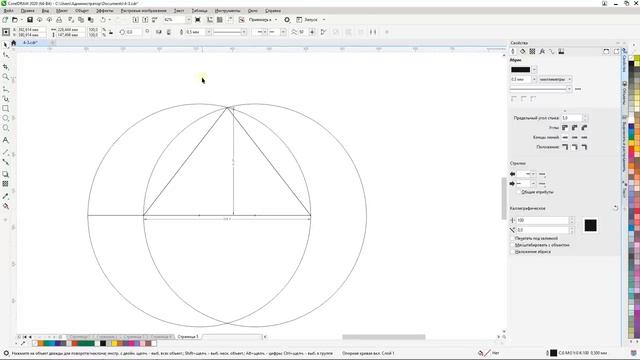Open the zoom level dropdown

188,20
